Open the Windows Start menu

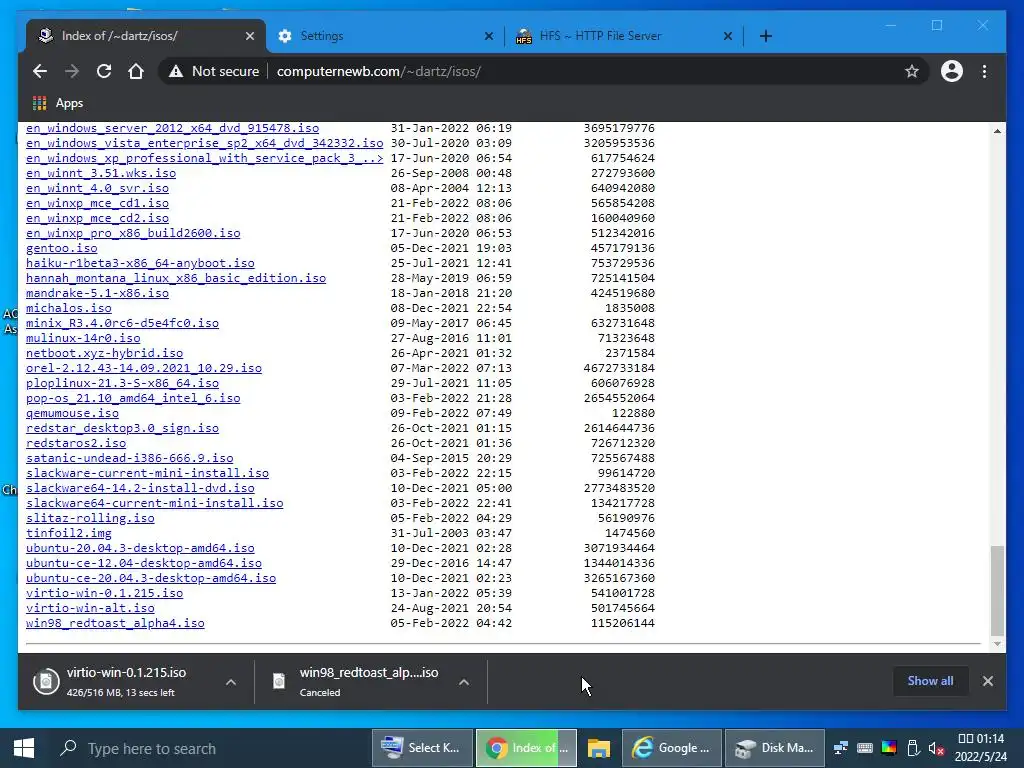coord(24,748)
